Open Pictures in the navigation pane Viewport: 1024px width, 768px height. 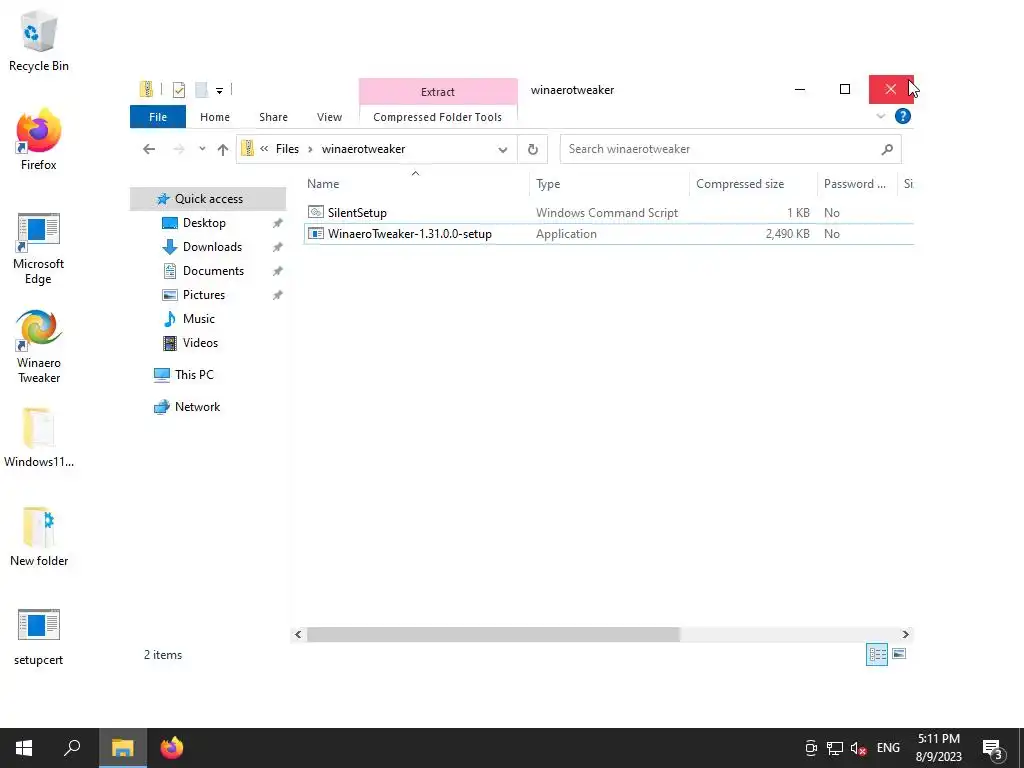point(204,295)
